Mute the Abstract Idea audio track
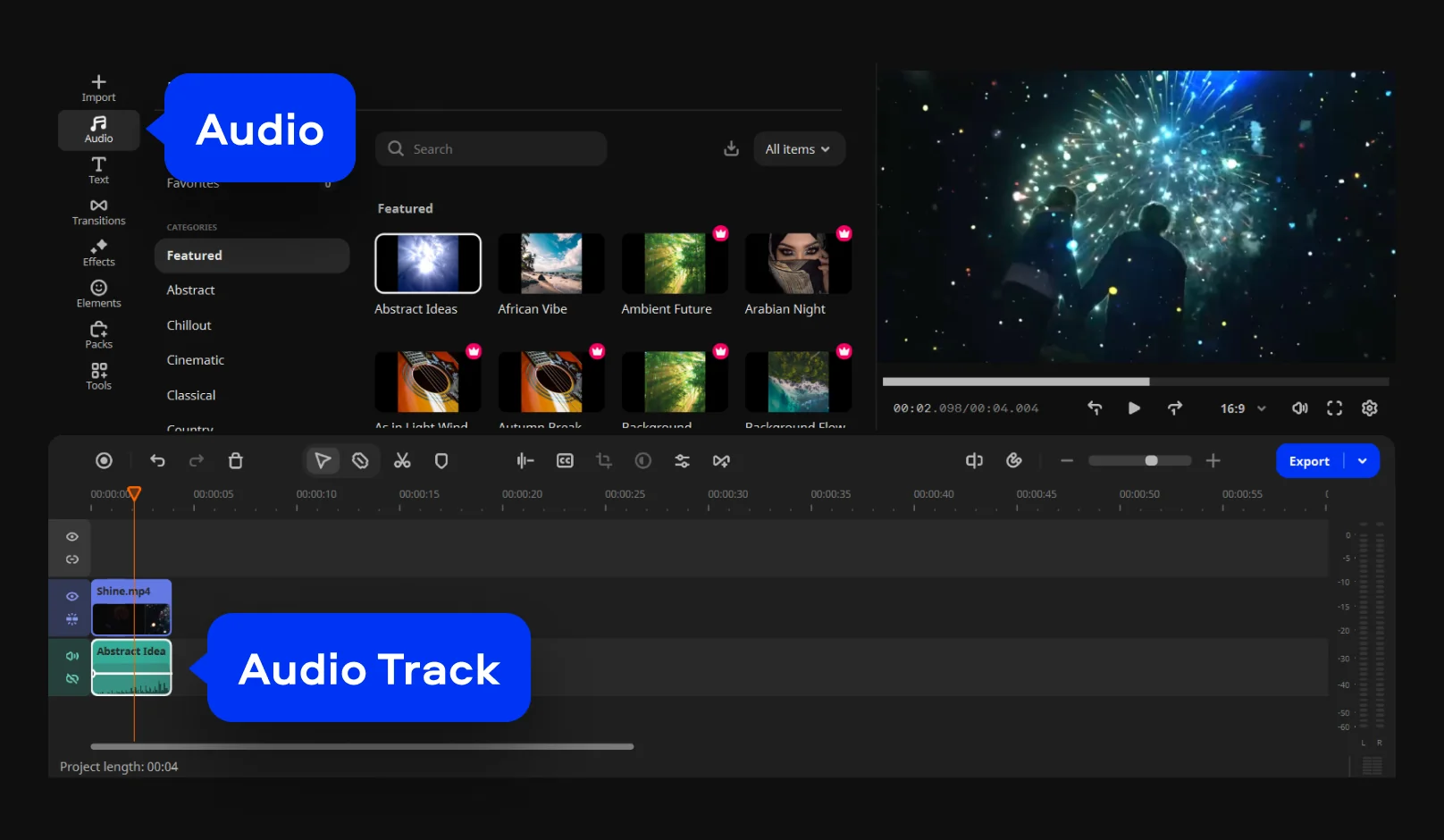This screenshot has width=1444, height=840. point(72,656)
